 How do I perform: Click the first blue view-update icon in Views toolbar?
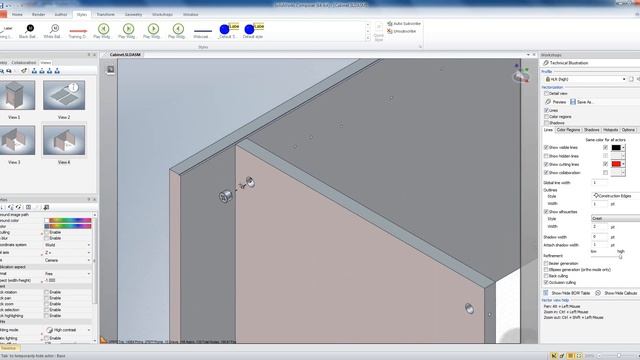point(34,71)
